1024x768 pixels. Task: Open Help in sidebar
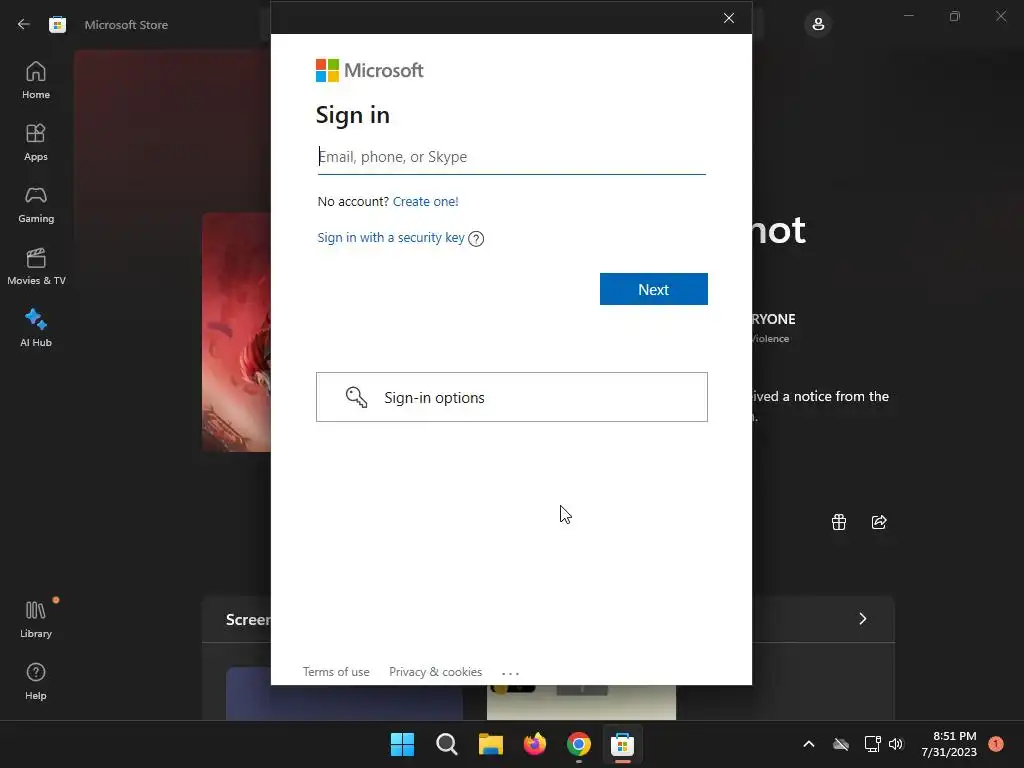point(36,682)
